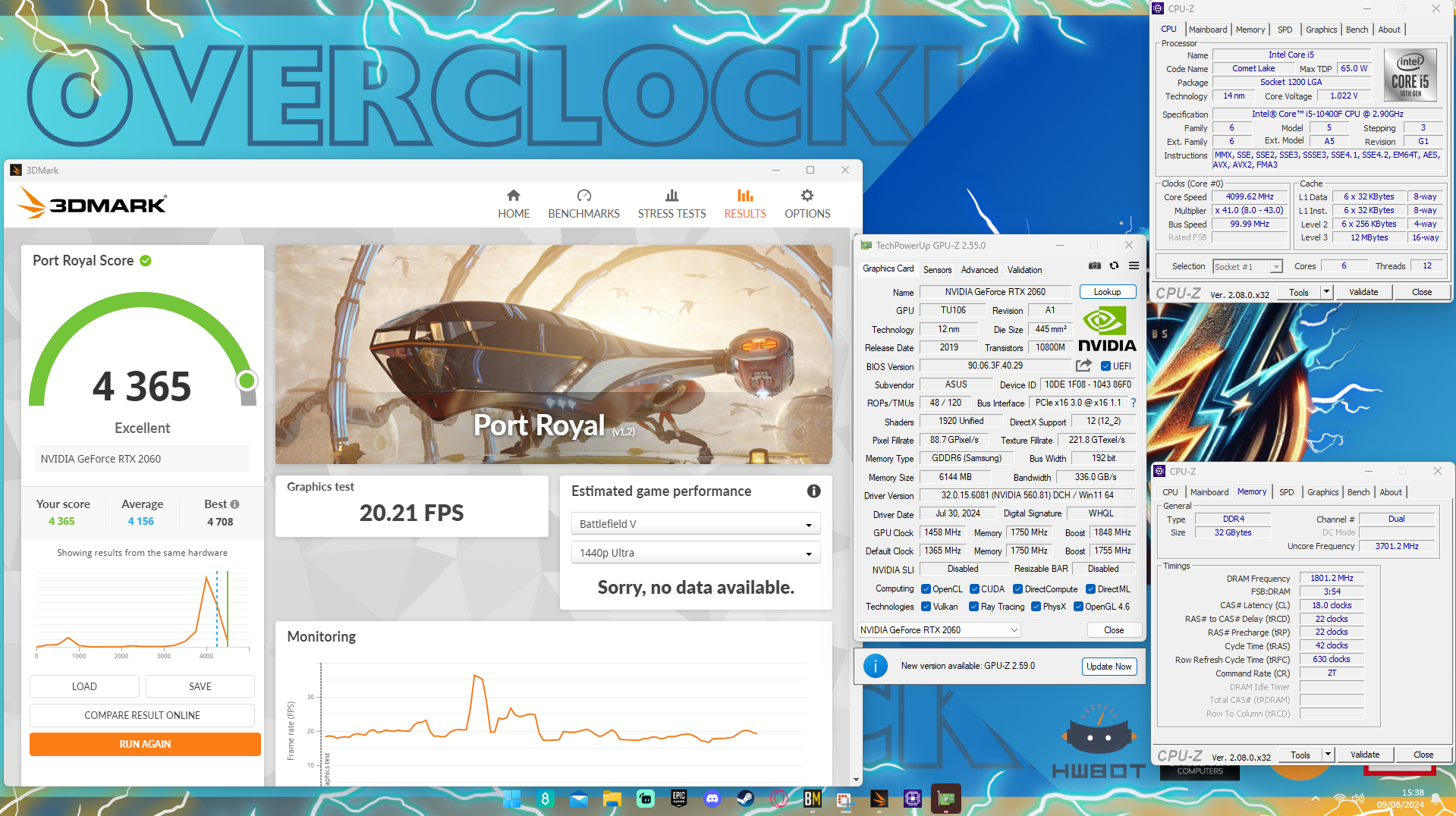The height and width of the screenshot is (816, 1456).
Task: Toggle the OpenCL checkbox in GPU-Z
Action: (926, 589)
